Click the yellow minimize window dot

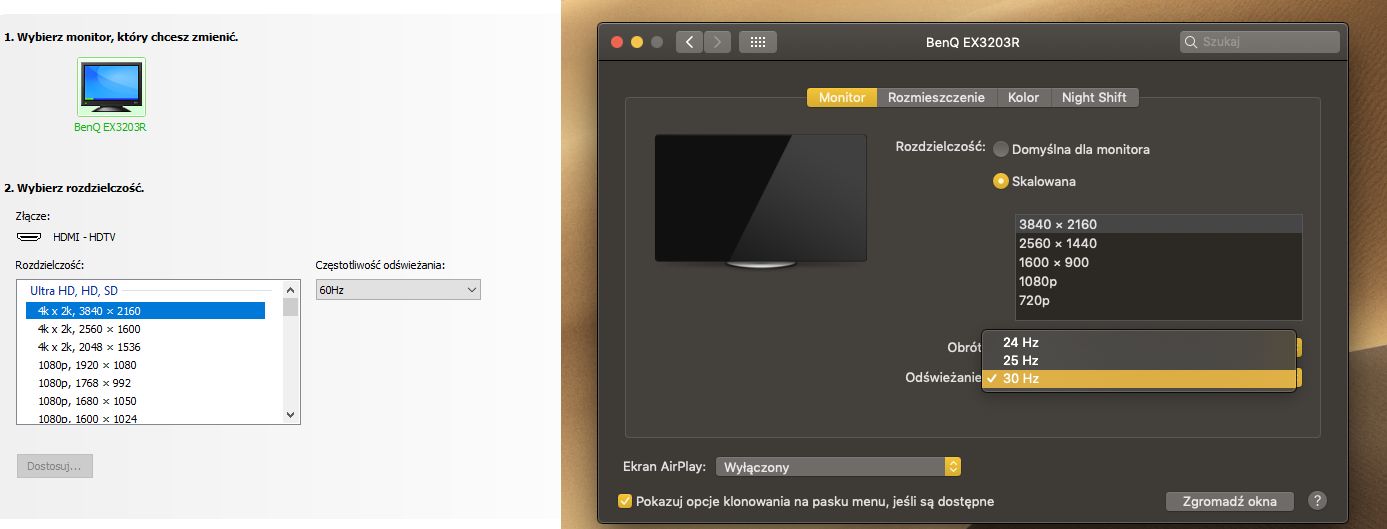pyautogui.click(x=636, y=42)
